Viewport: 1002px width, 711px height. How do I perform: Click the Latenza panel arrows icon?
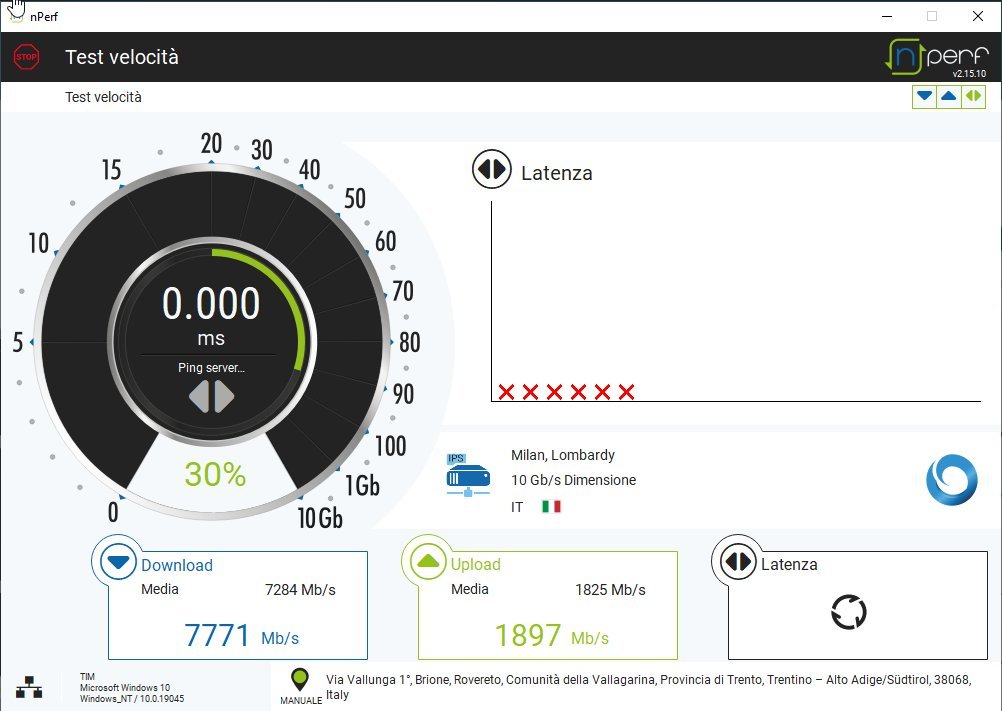coord(738,563)
